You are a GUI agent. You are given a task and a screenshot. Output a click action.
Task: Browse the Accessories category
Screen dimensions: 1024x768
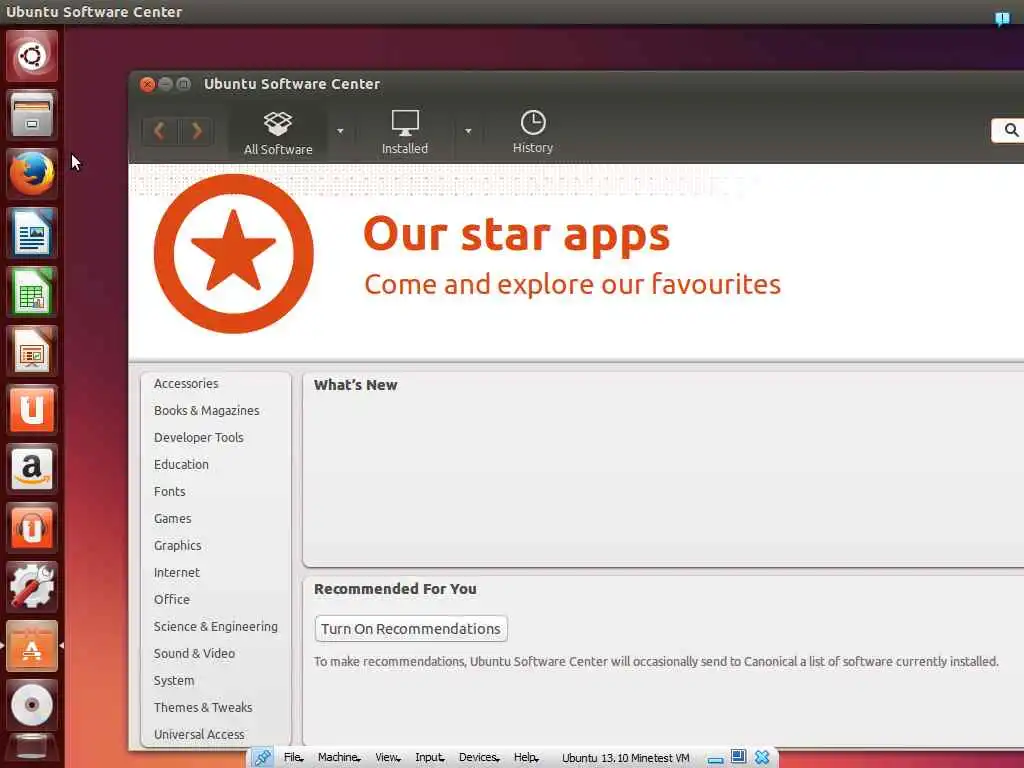pyautogui.click(x=186, y=383)
